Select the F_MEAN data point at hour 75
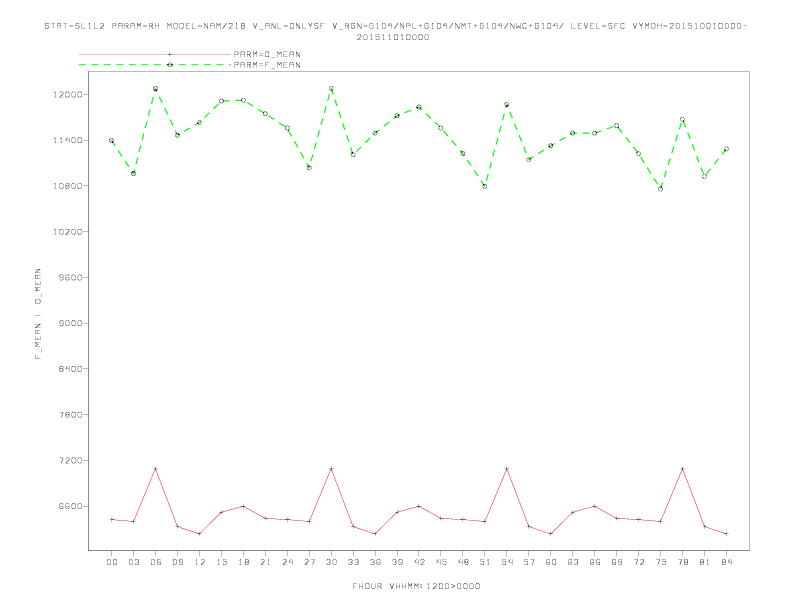 click(660, 189)
